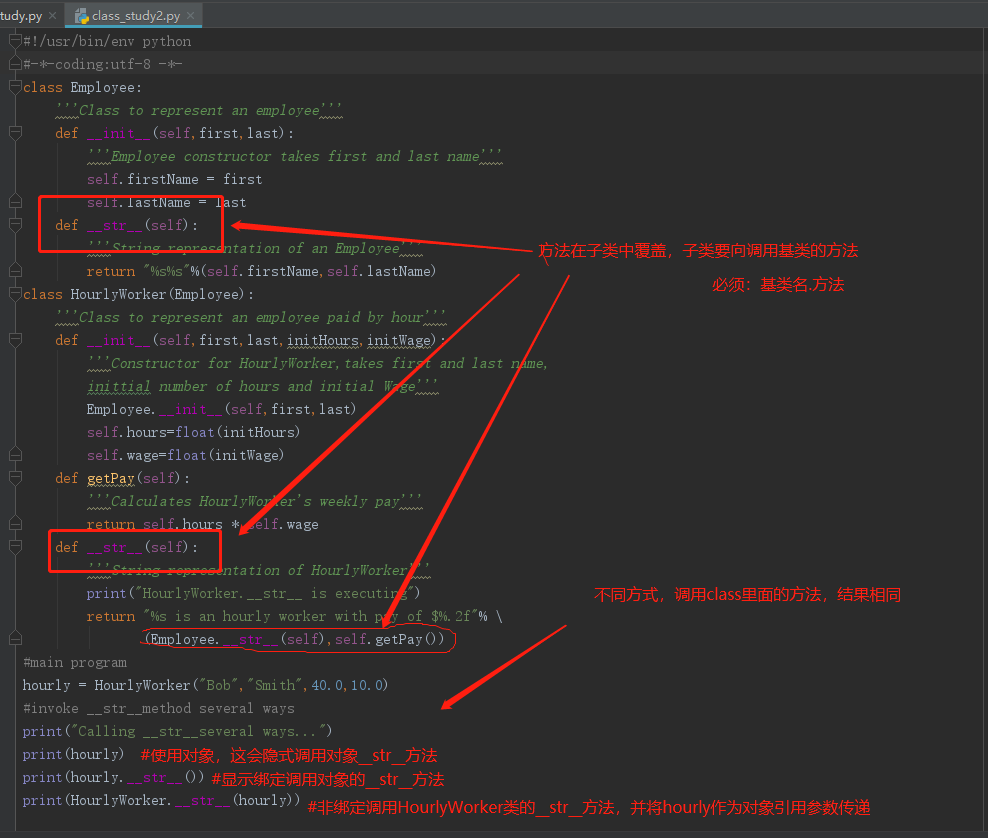988x838 pixels.
Task: Switch to the partially visible study.py tab
Action: (x=21, y=15)
